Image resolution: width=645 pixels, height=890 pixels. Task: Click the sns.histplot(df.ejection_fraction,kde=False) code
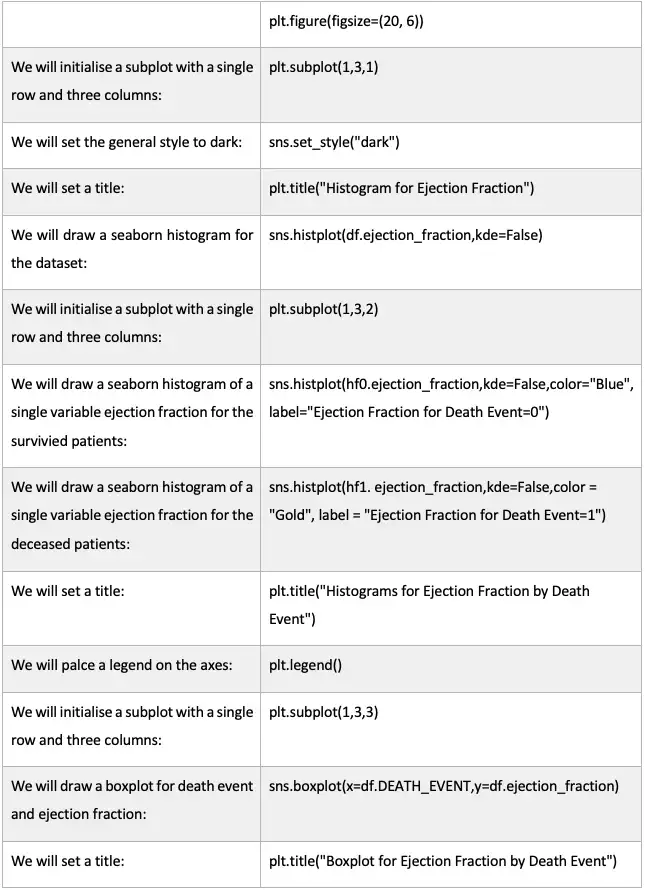point(406,235)
